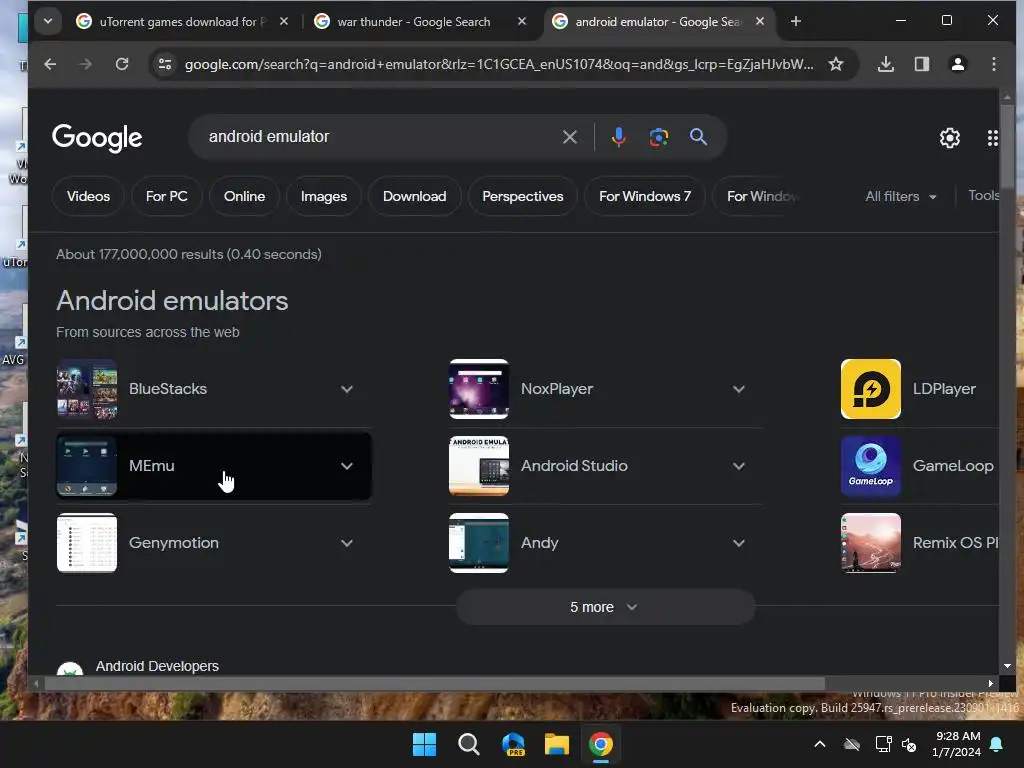Clear the search box text
The height and width of the screenshot is (768, 1024).
click(x=569, y=137)
